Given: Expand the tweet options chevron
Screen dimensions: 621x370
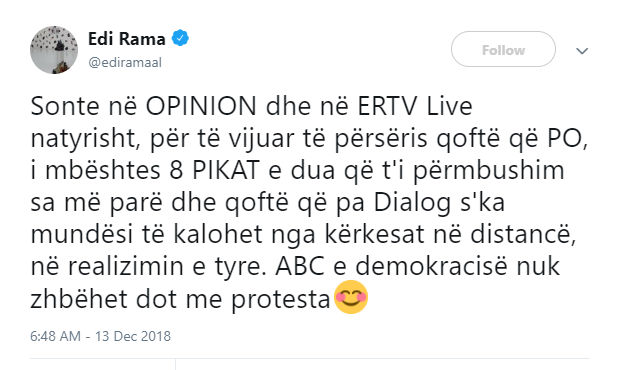Looking at the screenshot, I should pos(581,51).
